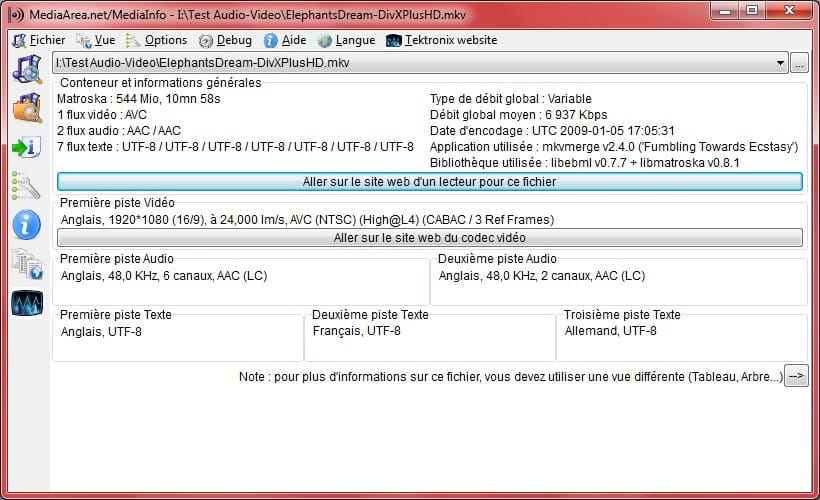Open the Debug menu
This screenshot has height=500, width=820.
225,40
